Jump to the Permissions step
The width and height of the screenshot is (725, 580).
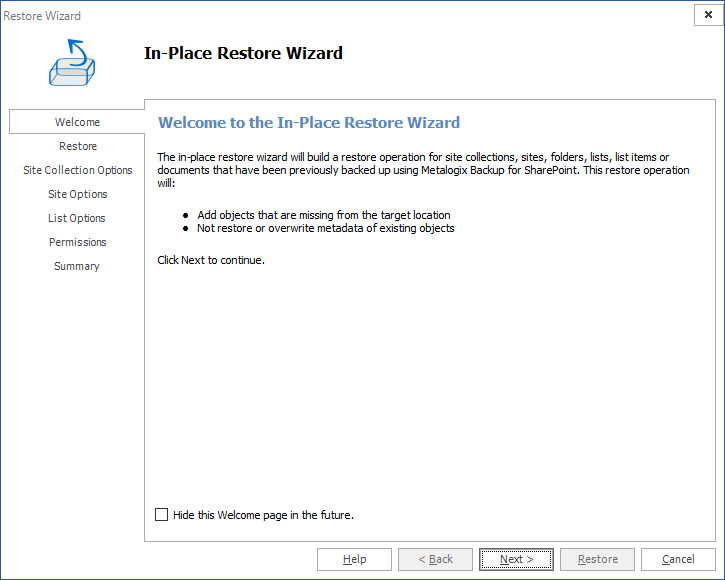[x=78, y=242]
